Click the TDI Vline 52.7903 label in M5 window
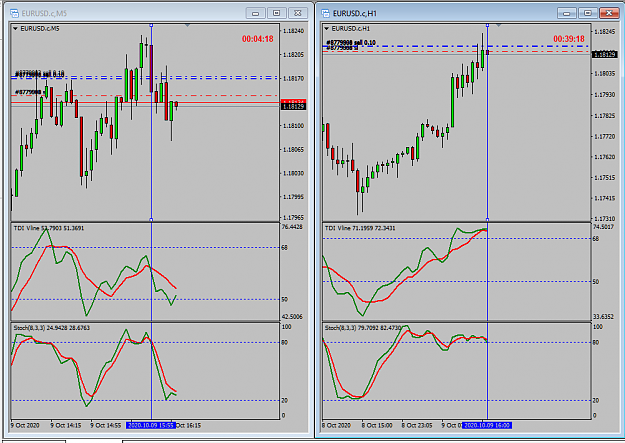Viewport: 625px width, 443px height. point(49,228)
